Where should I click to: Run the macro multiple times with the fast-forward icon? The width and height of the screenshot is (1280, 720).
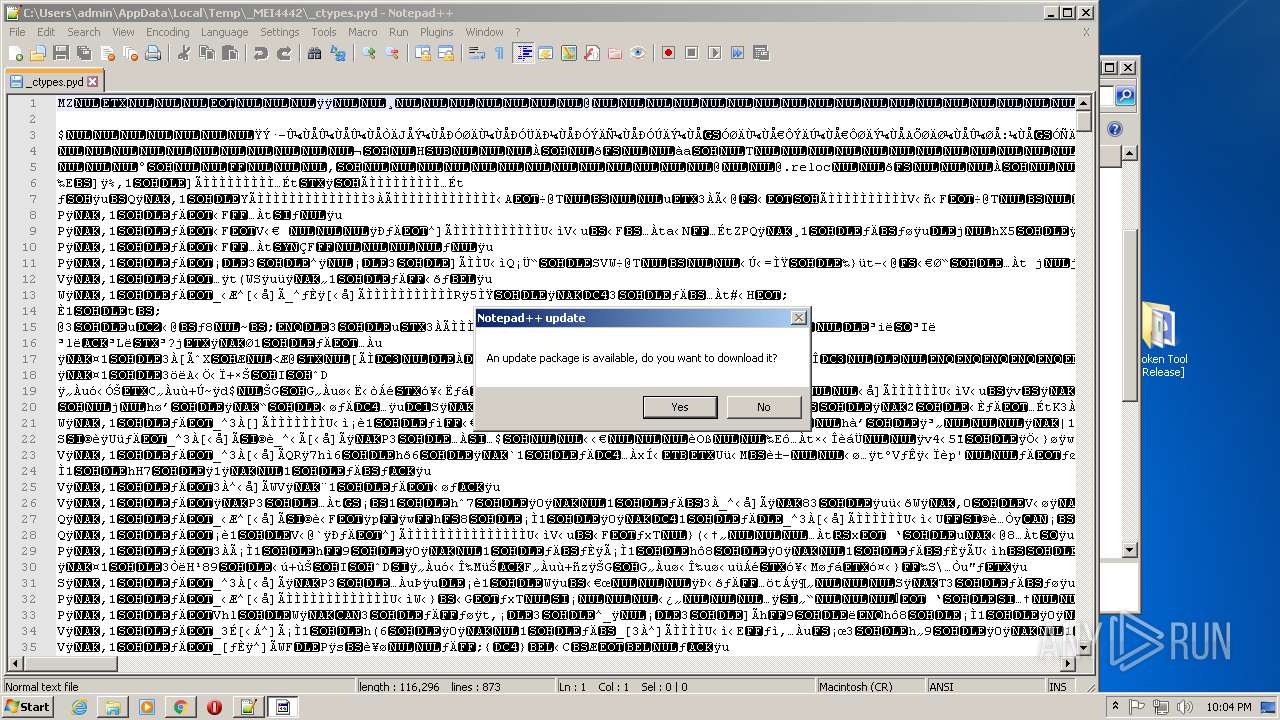[x=738, y=53]
